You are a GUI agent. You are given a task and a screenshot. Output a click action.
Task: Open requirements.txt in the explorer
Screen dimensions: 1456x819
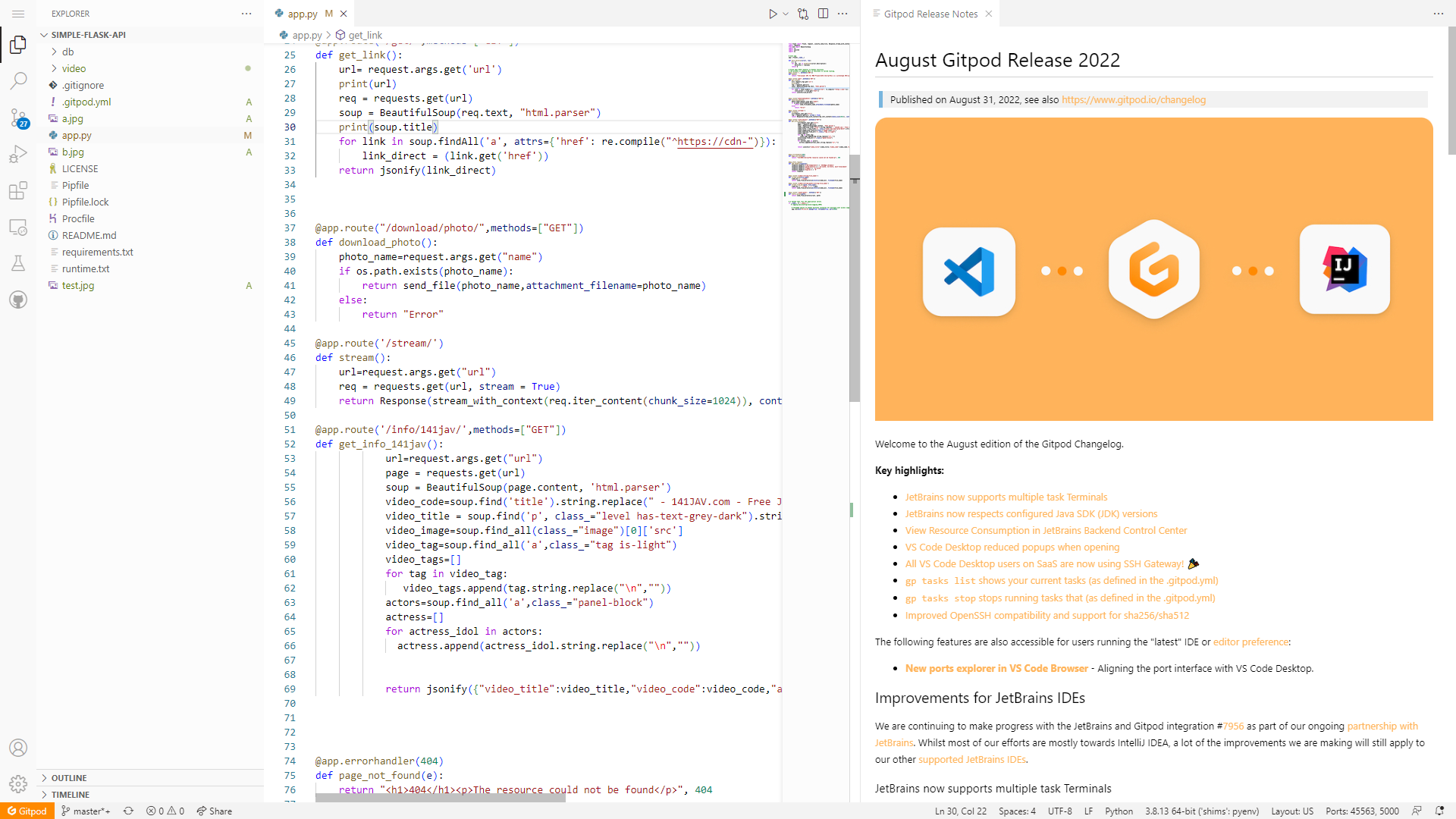click(97, 252)
